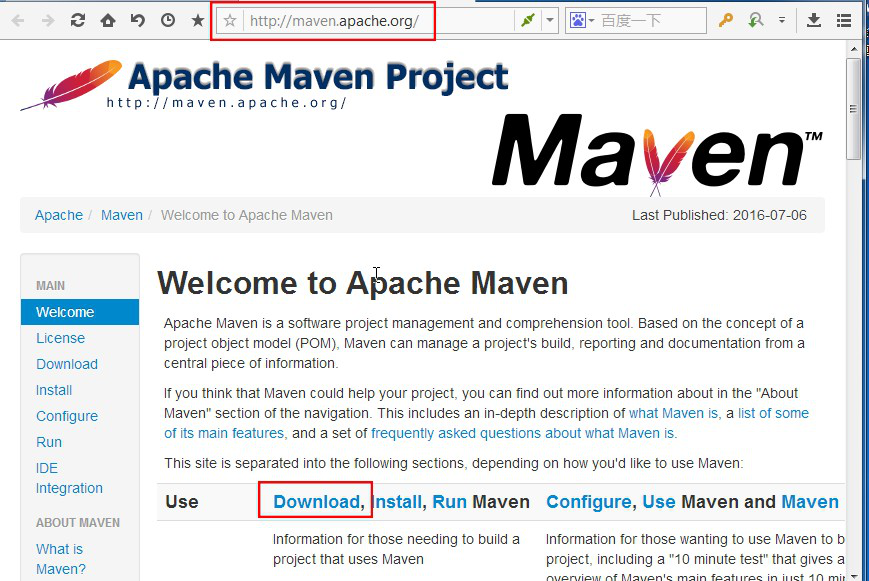Bookmark page with address bar star
Screen dimensions: 869x581
coord(230,21)
